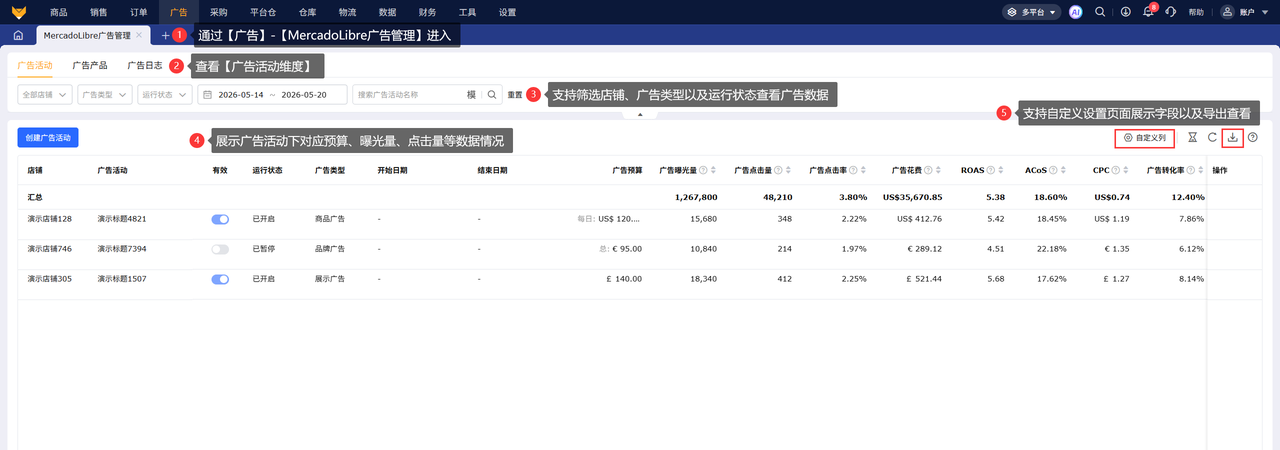Open the 设置 top menu

tap(507, 12)
